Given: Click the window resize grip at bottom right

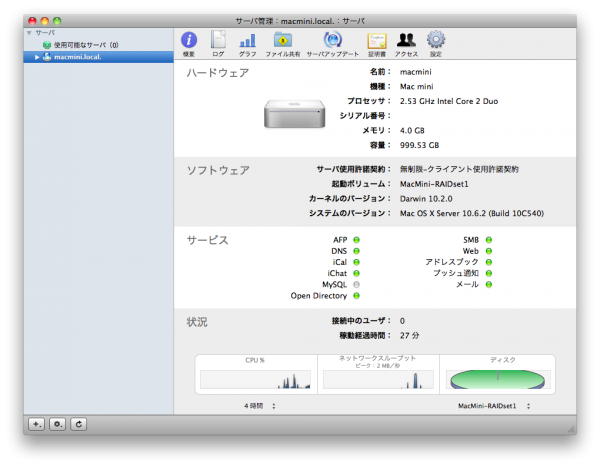Looking at the screenshot, I should (x=571, y=429).
